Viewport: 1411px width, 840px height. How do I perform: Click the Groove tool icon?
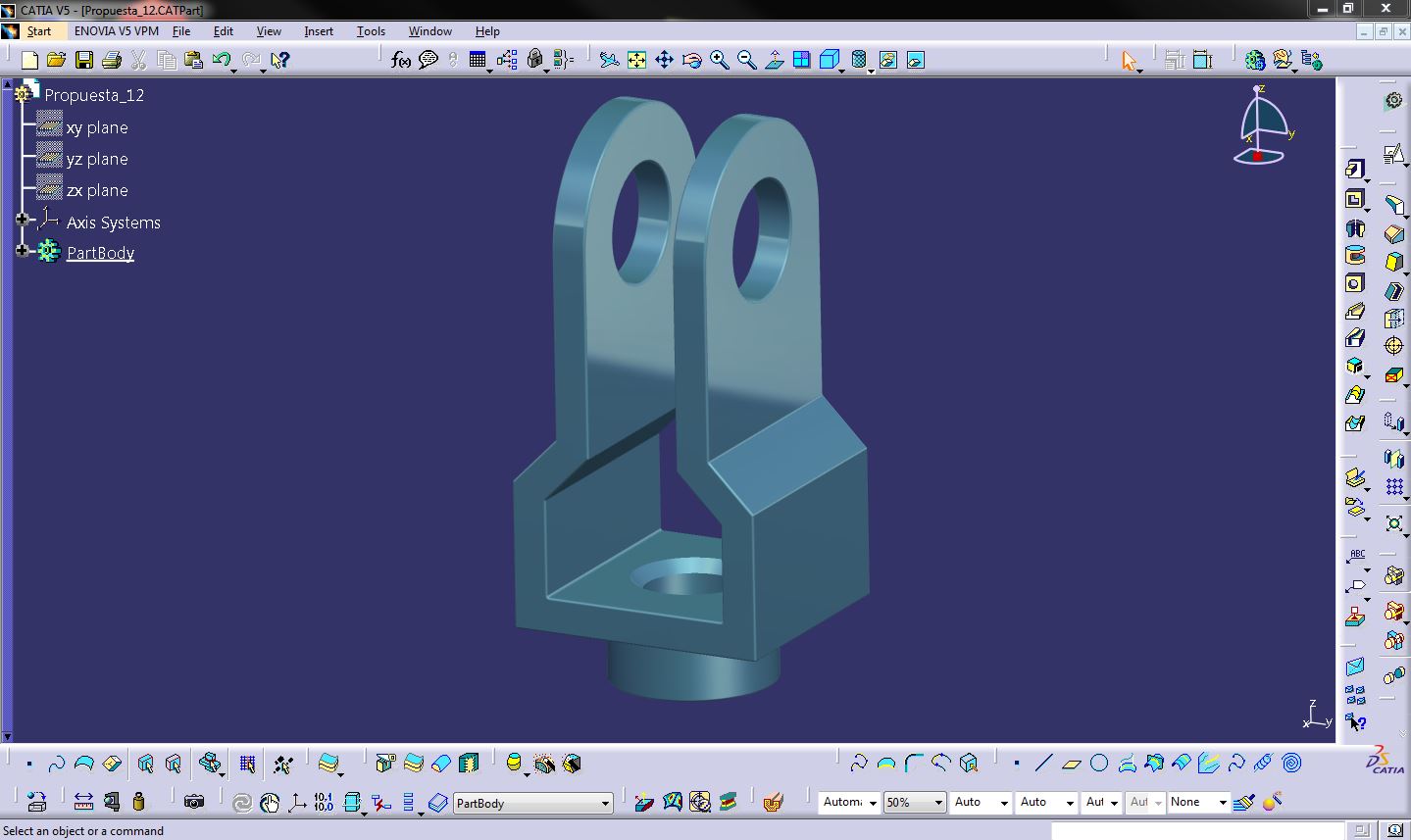pos(1355,256)
